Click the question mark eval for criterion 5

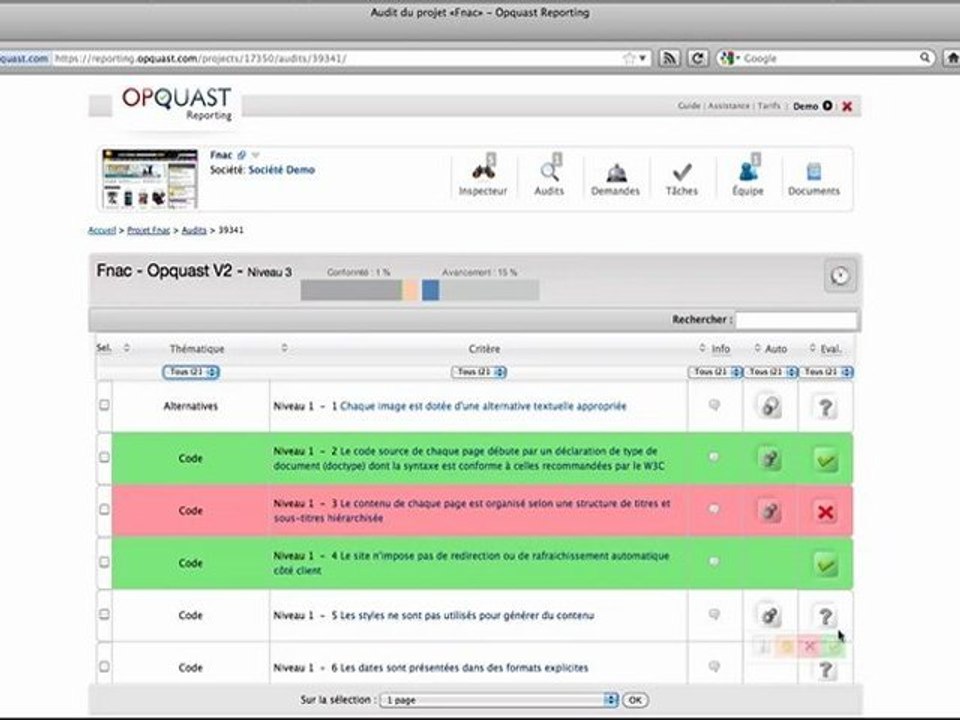pos(825,616)
